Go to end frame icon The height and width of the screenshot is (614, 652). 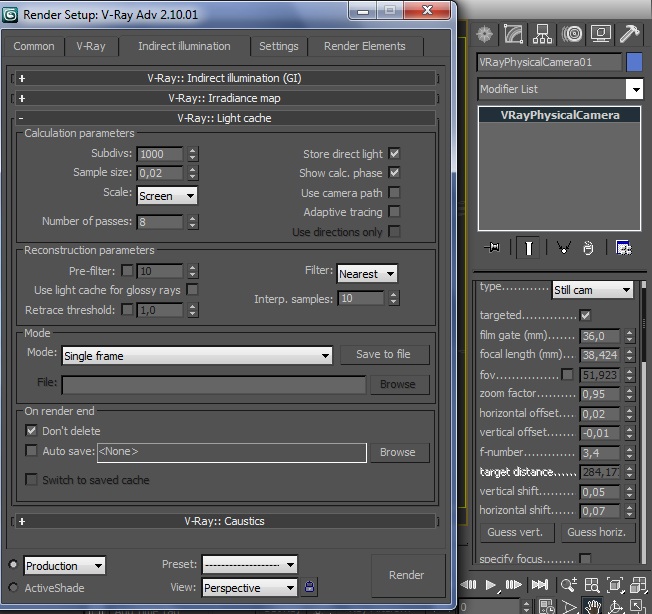coord(540,584)
